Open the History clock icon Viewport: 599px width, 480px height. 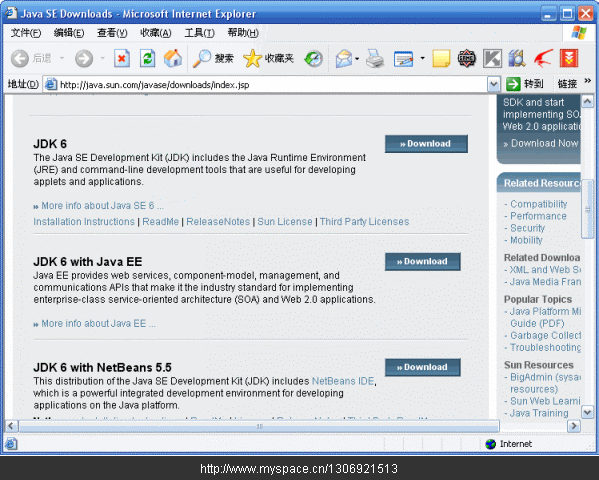(314, 58)
